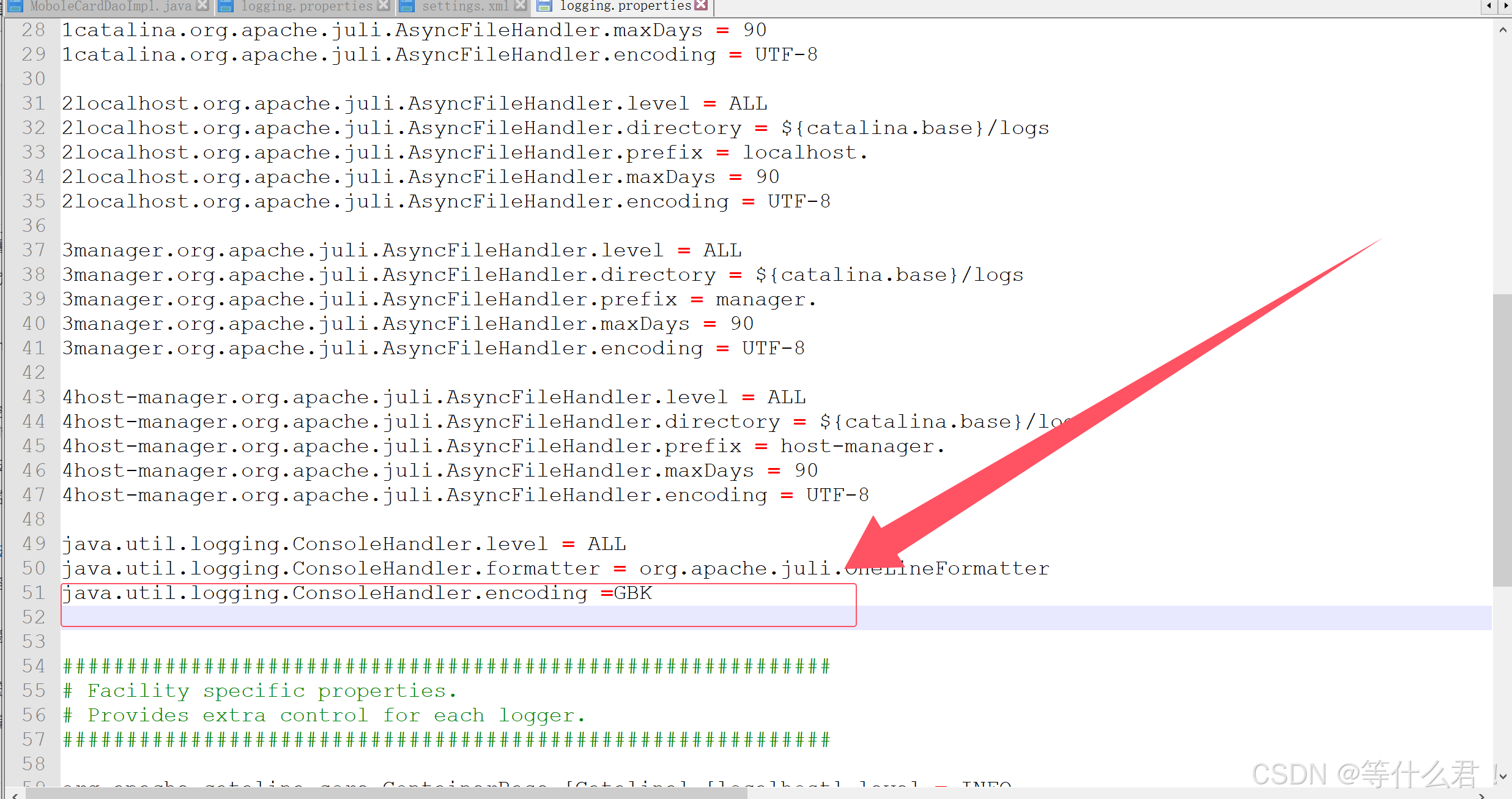This screenshot has height=799, width=1512.
Task: Click line number 51 in the margin
Action: 34,593
